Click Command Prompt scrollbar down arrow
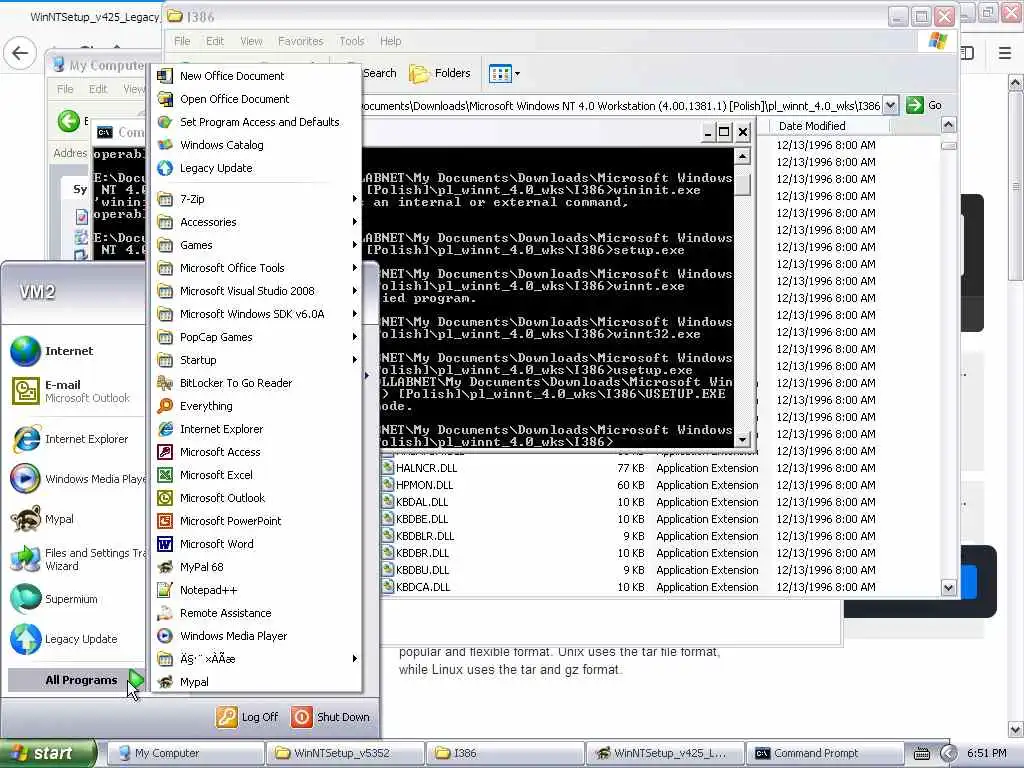The height and width of the screenshot is (768, 1024). point(743,440)
